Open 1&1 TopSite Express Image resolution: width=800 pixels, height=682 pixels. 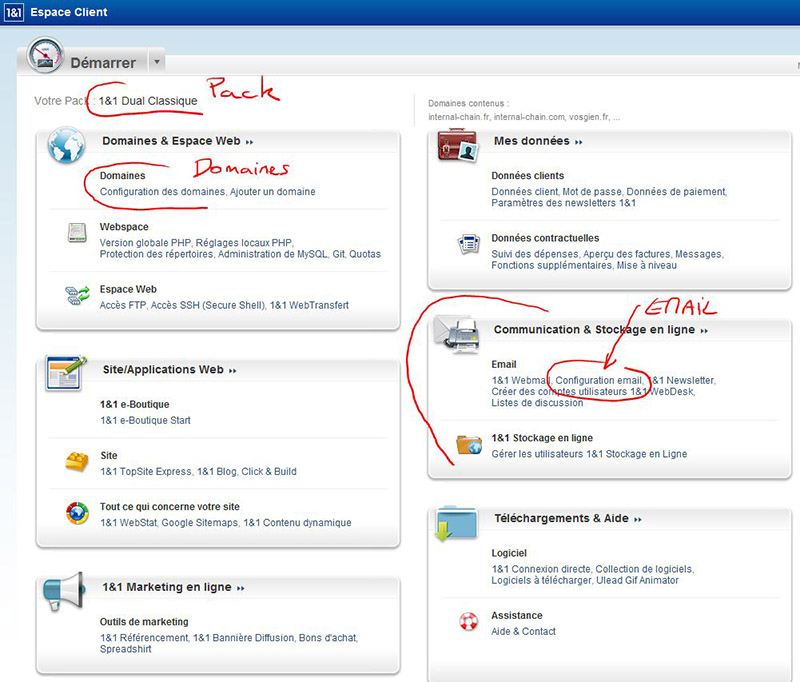[x=146, y=471]
